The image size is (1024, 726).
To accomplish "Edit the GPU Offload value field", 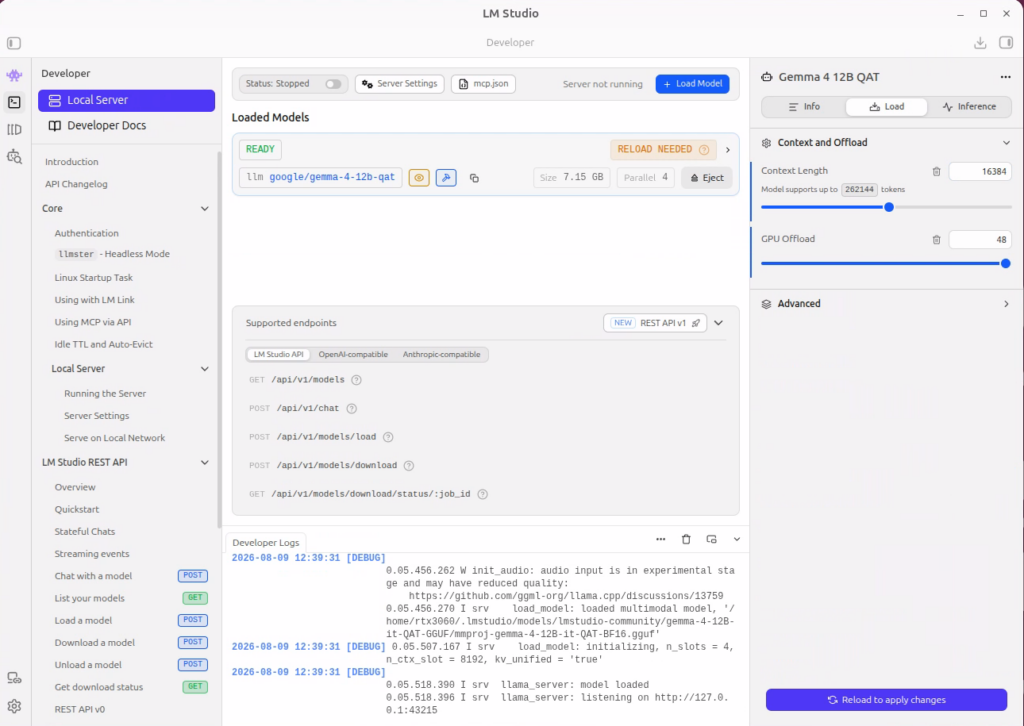I will click(x=980, y=240).
